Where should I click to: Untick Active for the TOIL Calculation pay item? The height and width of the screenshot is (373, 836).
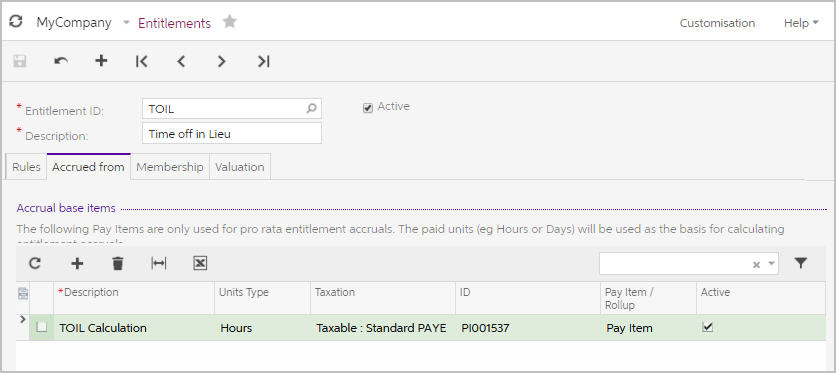(x=708, y=327)
